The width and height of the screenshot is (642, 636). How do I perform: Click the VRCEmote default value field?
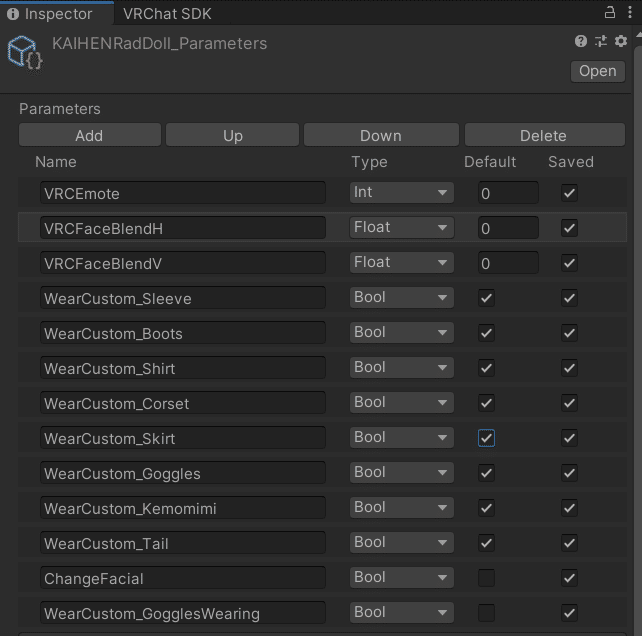coord(508,193)
